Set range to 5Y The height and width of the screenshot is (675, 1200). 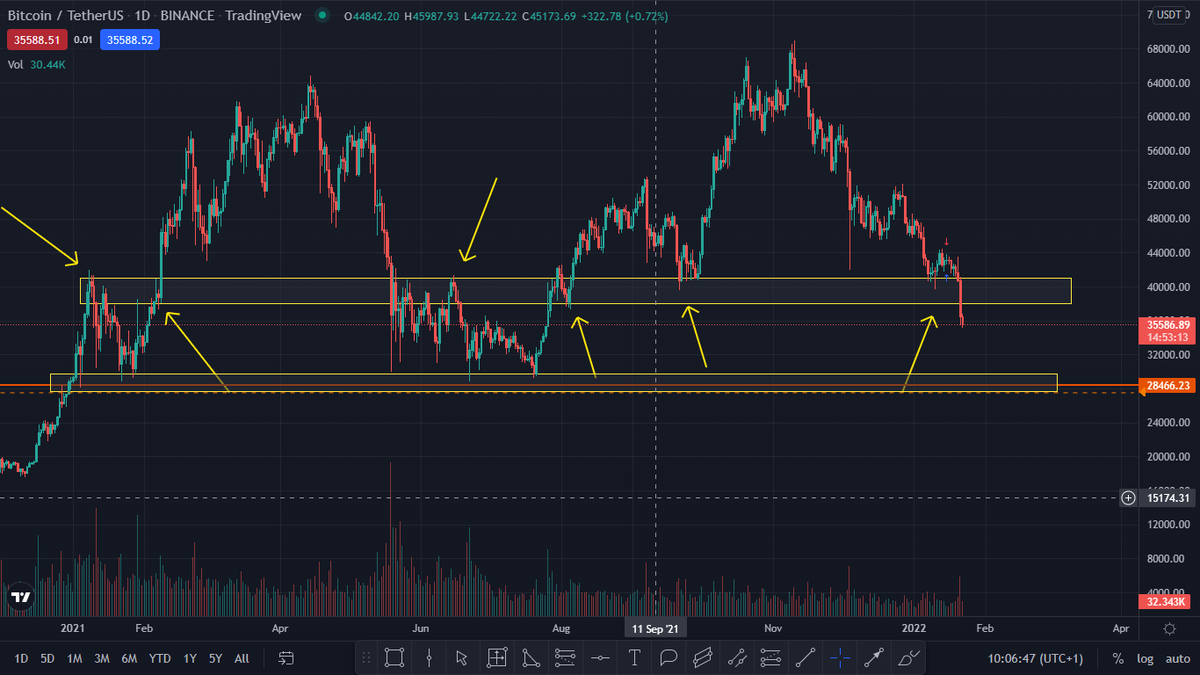(216, 658)
